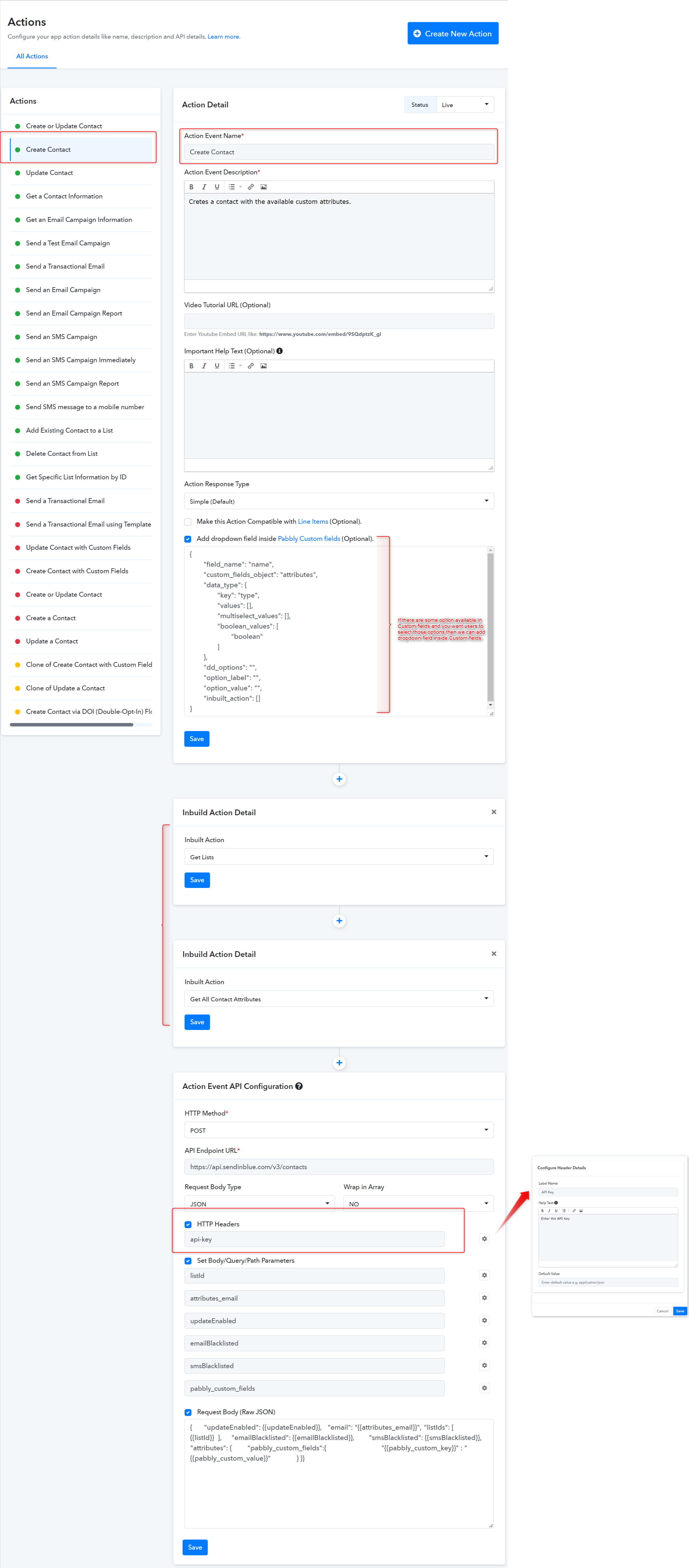Close the Get All Contact Attributes card
The width and height of the screenshot is (689, 1568).
[x=494, y=954]
